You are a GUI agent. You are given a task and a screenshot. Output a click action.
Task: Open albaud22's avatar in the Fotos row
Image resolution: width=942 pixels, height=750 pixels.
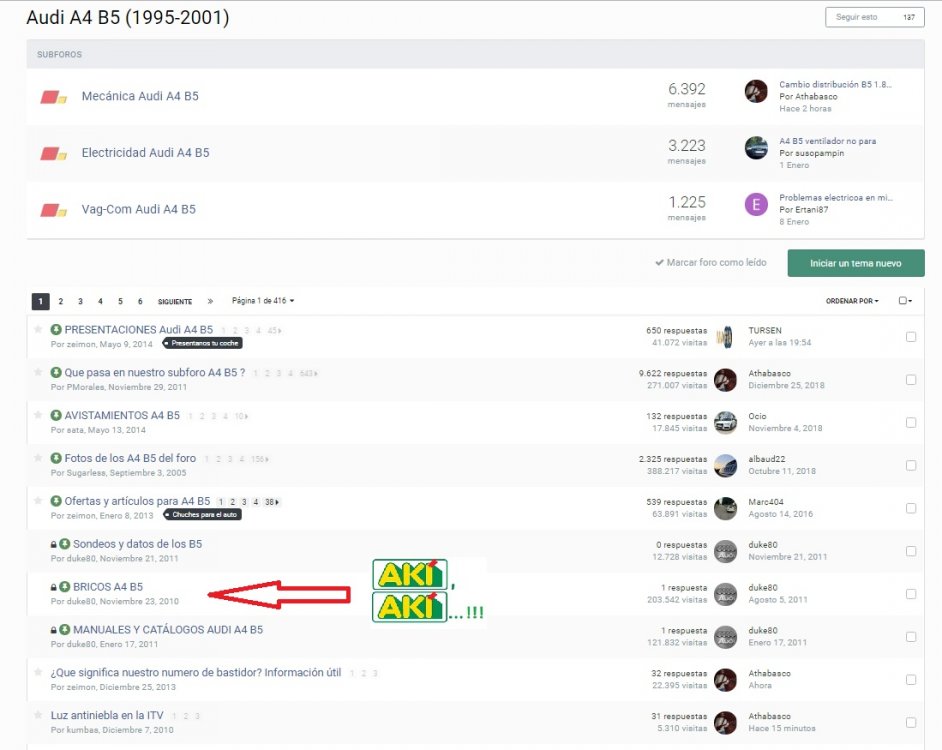(x=726, y=466)
